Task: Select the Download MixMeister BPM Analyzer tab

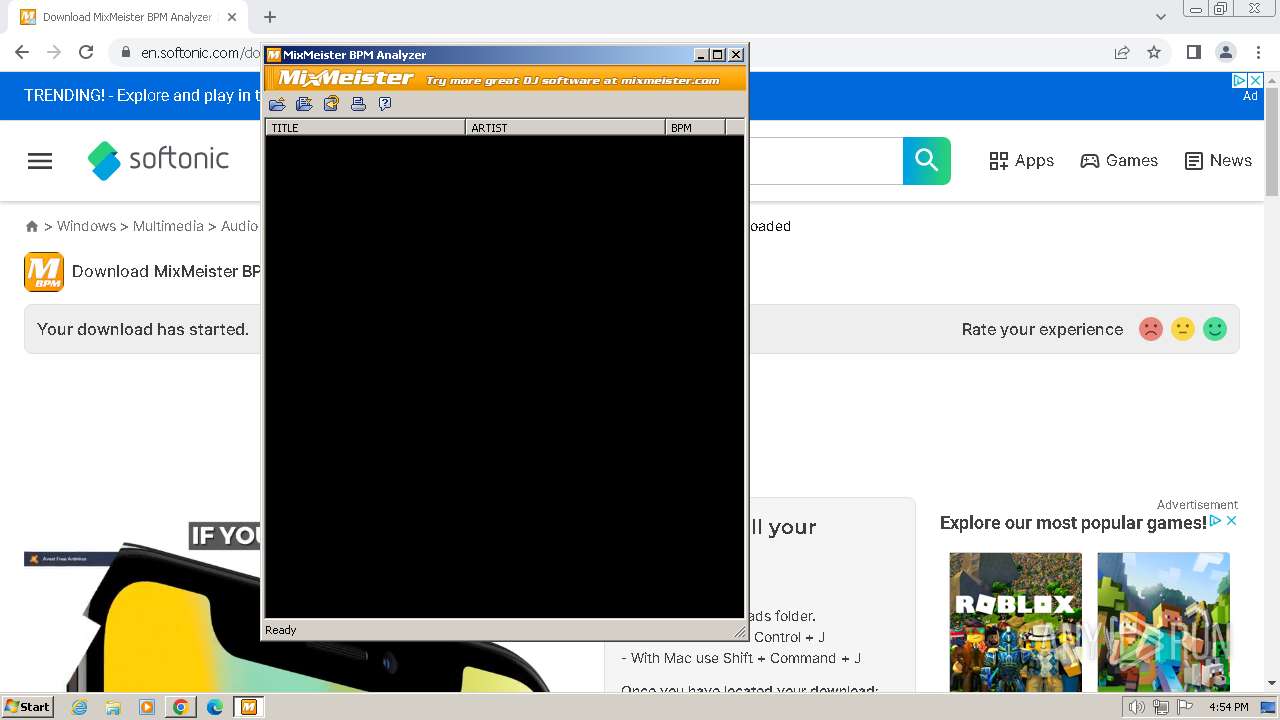Action: coord(128,17)
